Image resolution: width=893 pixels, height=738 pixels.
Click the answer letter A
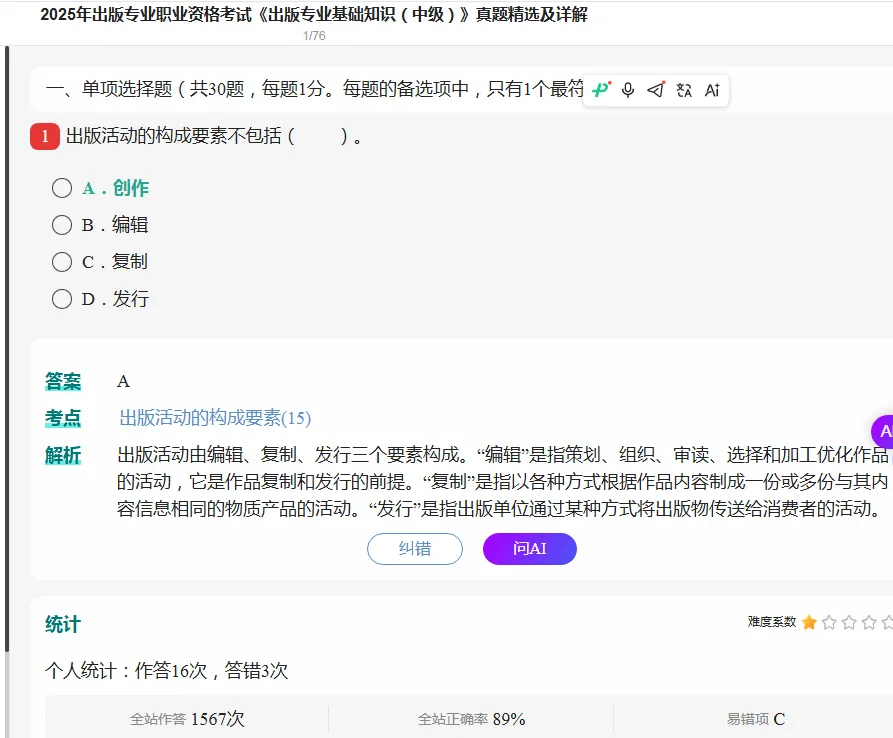coord(123,381)
